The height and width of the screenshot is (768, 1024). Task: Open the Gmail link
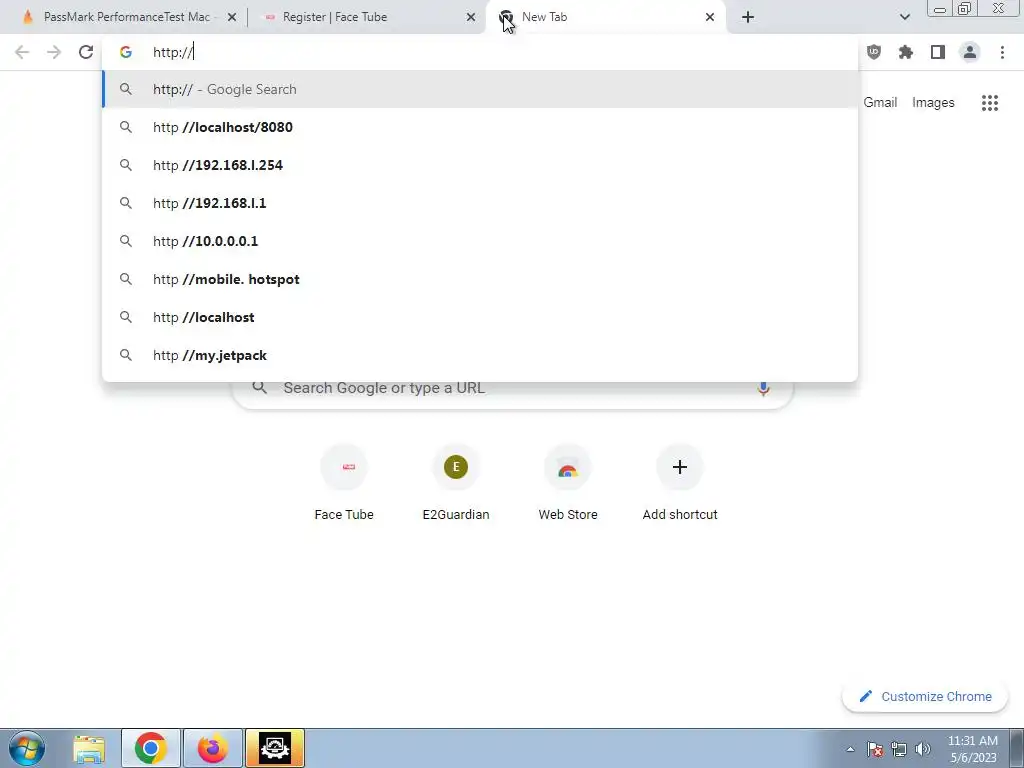point(880,103)
